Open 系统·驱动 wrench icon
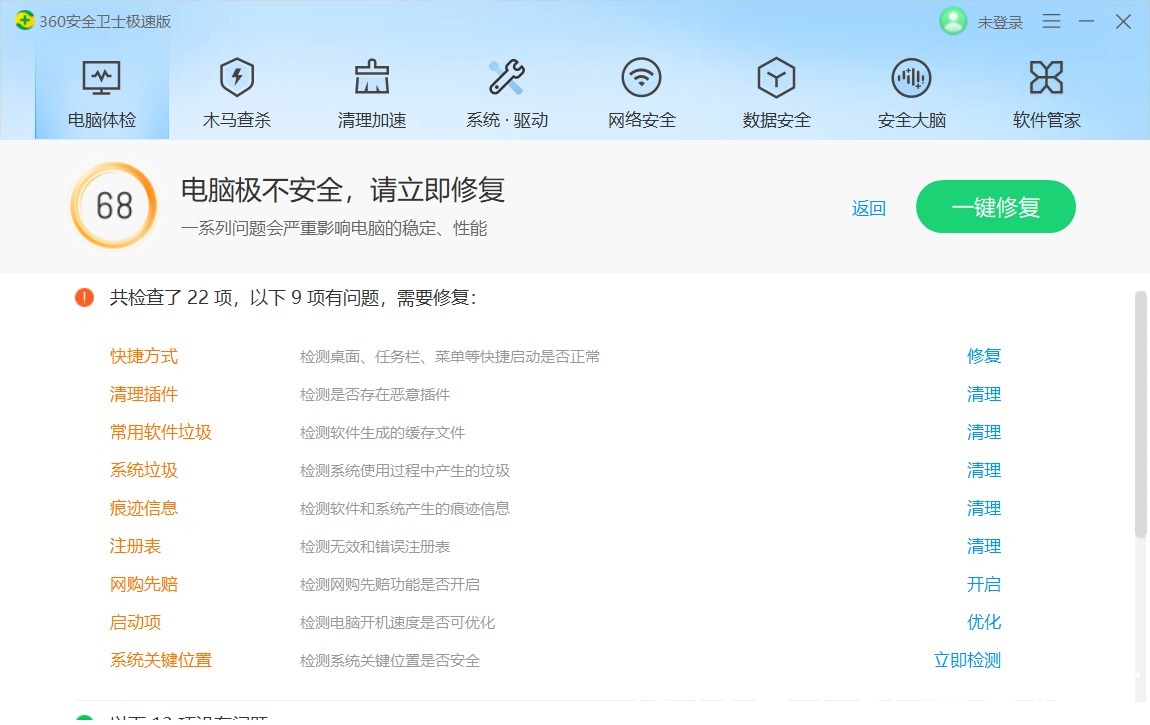 507,77
